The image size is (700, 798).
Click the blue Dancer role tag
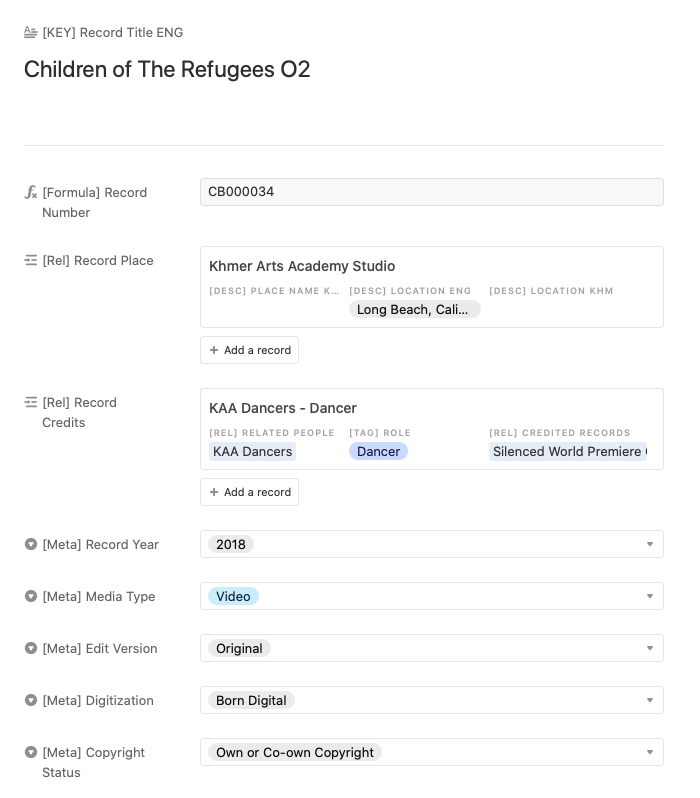[378, 451]
